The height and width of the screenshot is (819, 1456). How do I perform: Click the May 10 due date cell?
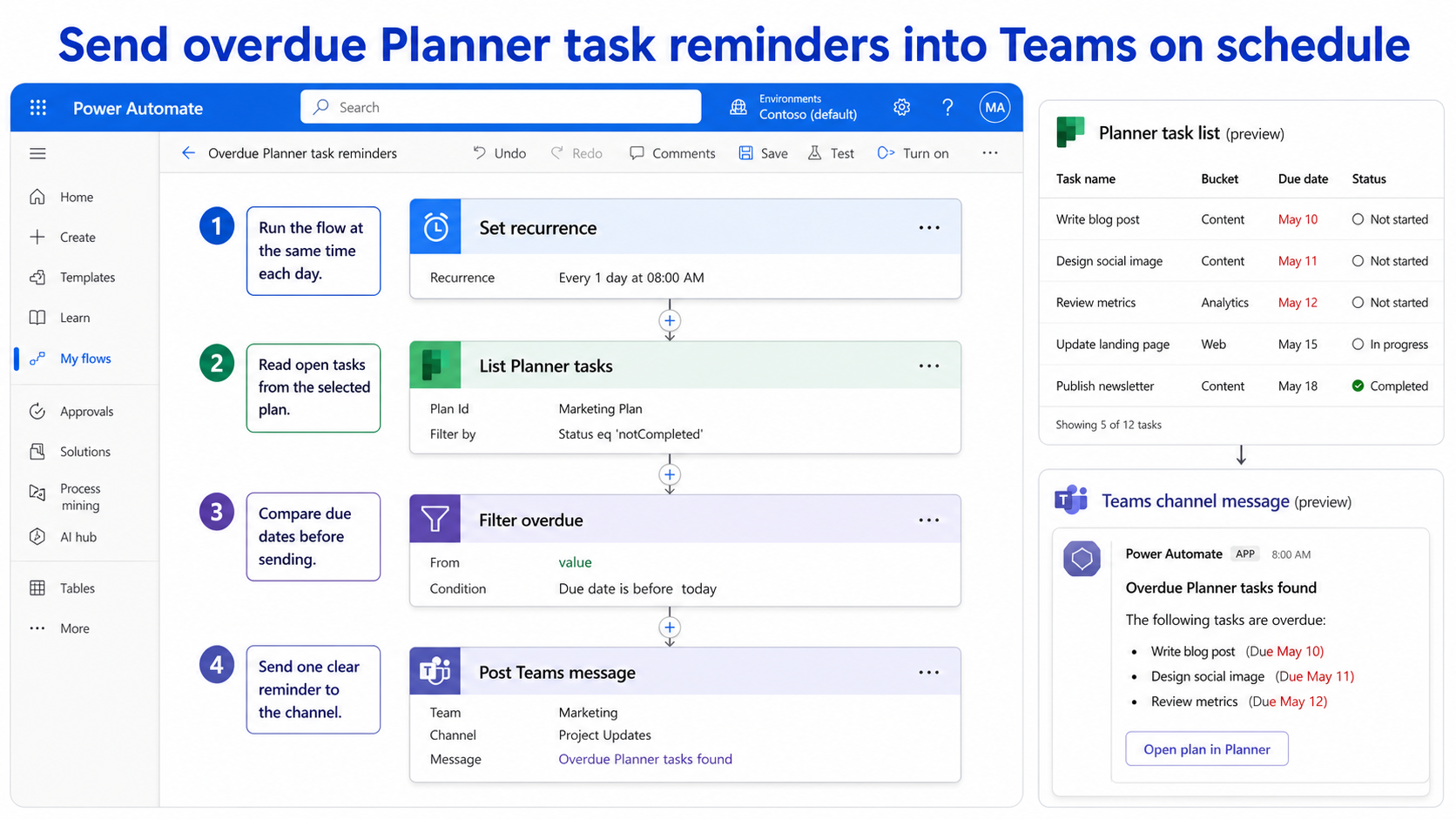1298,219
